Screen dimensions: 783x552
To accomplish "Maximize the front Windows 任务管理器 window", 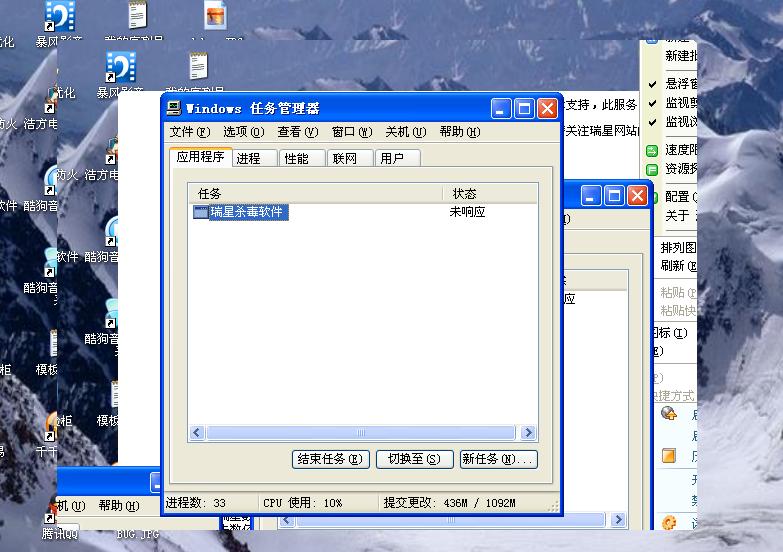I will (524, 108).
